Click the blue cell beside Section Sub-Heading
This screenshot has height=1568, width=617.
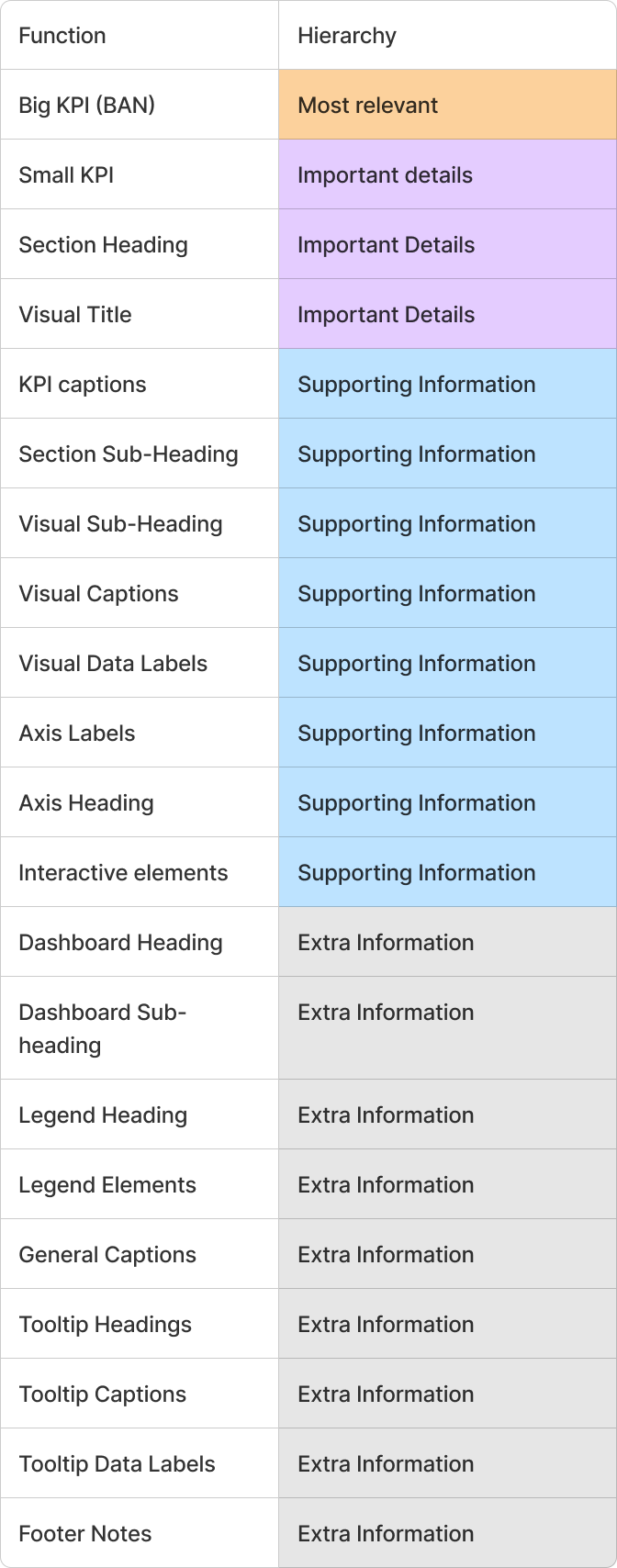pos(448,454)
